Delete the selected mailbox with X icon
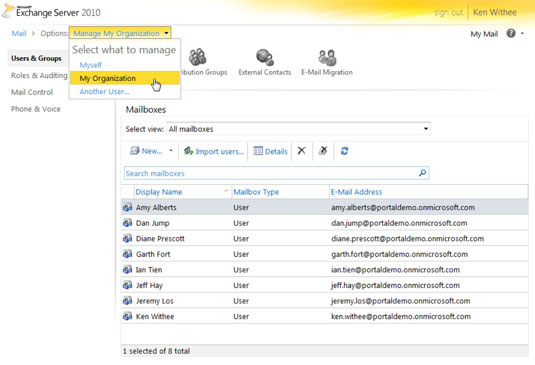 point(301,150)
